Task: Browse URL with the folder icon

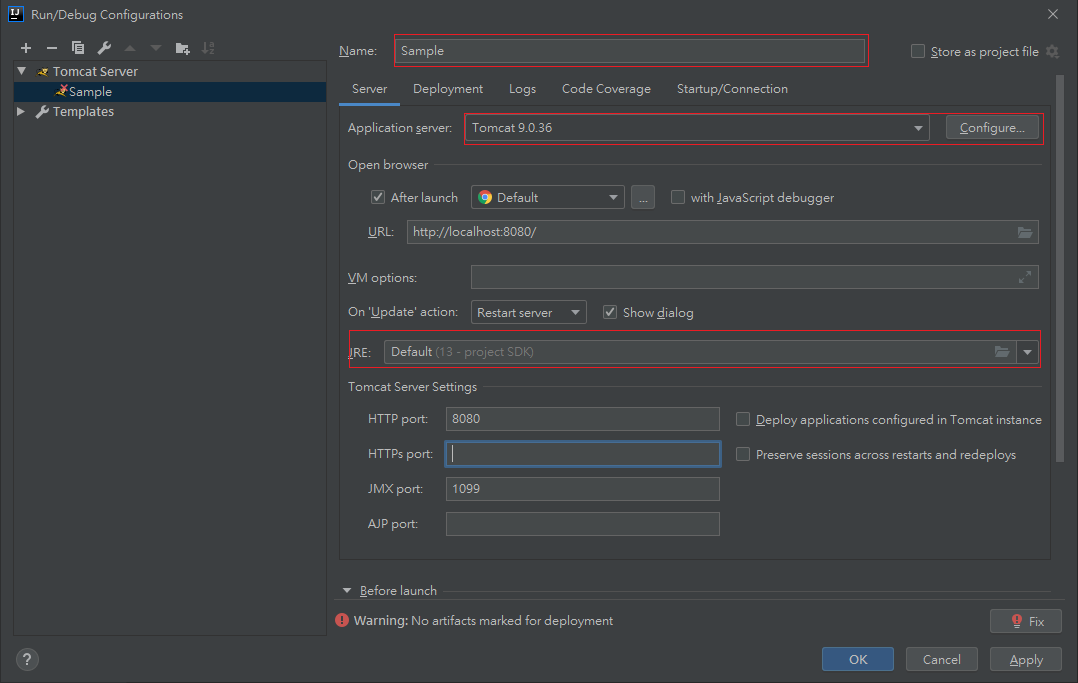Action: (x=1024, y=232)
